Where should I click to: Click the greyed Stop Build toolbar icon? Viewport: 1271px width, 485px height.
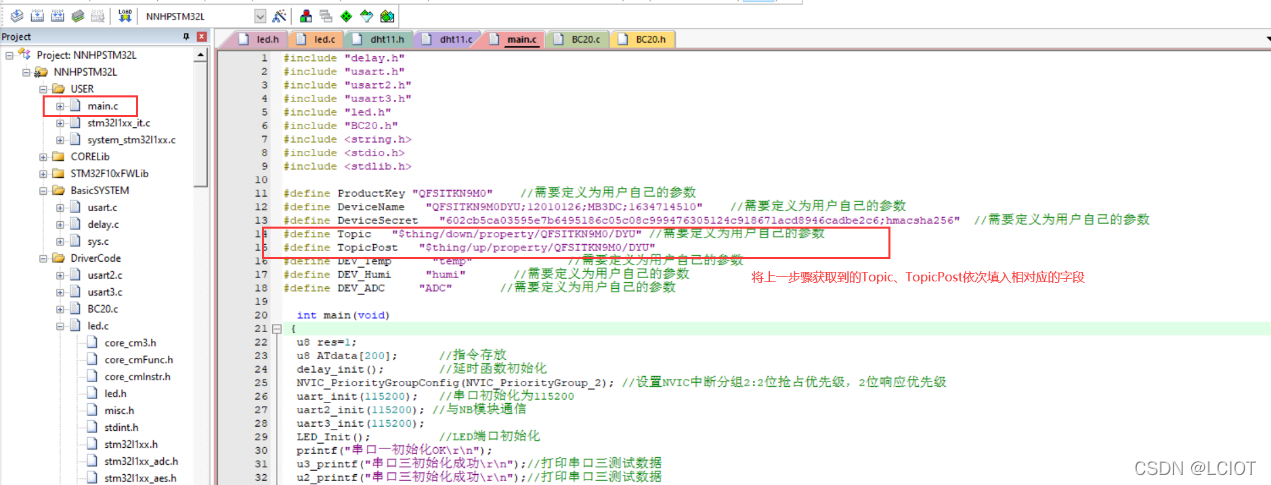click(x=97, y=16)
